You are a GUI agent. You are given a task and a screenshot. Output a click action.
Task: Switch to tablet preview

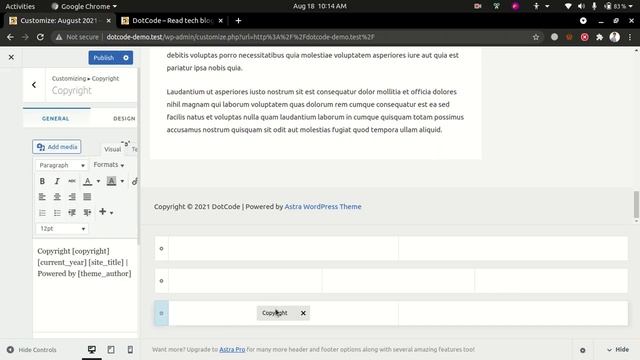[111, 350]
